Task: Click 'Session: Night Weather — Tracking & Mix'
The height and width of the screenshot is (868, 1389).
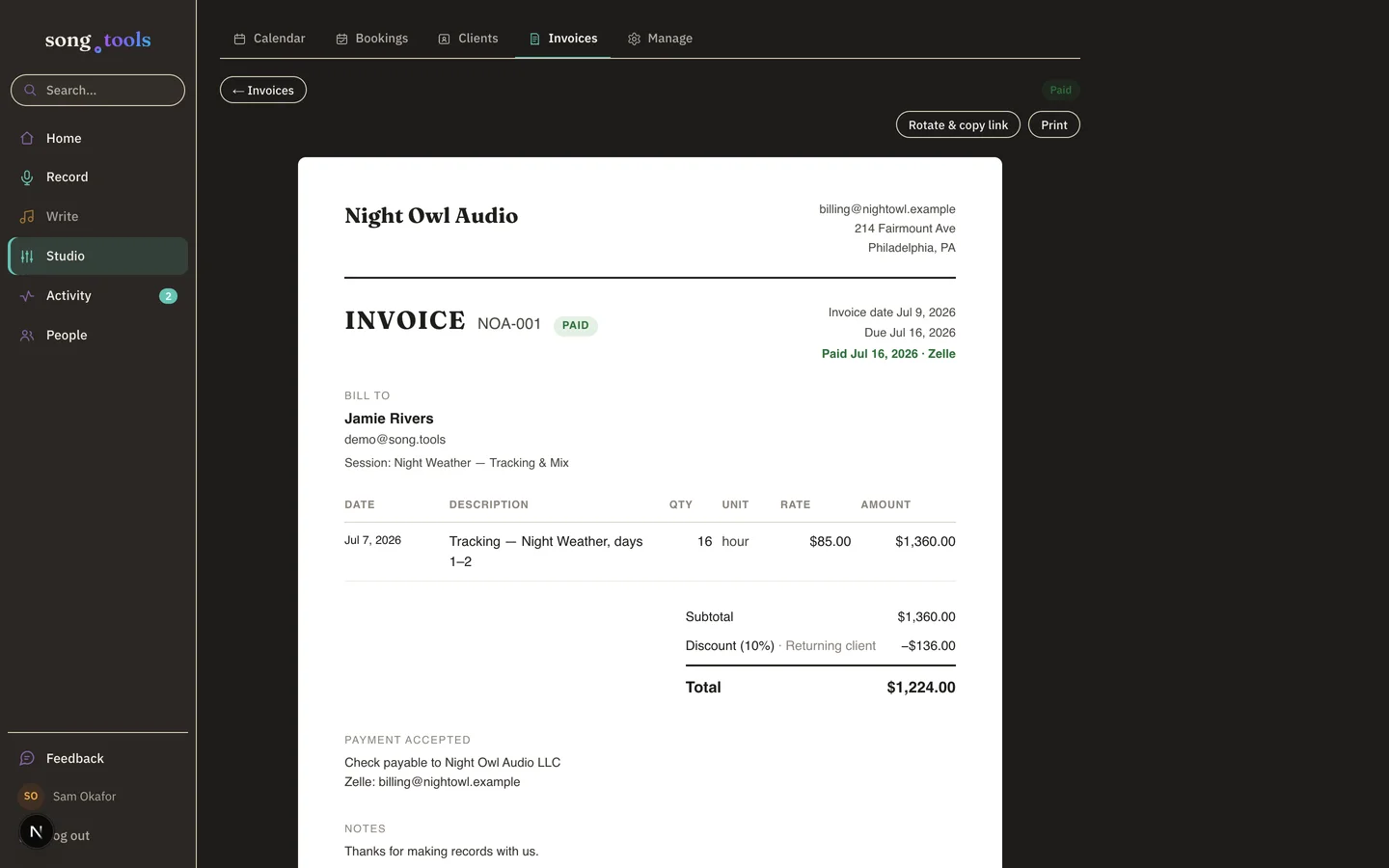Action: [456, 463]
